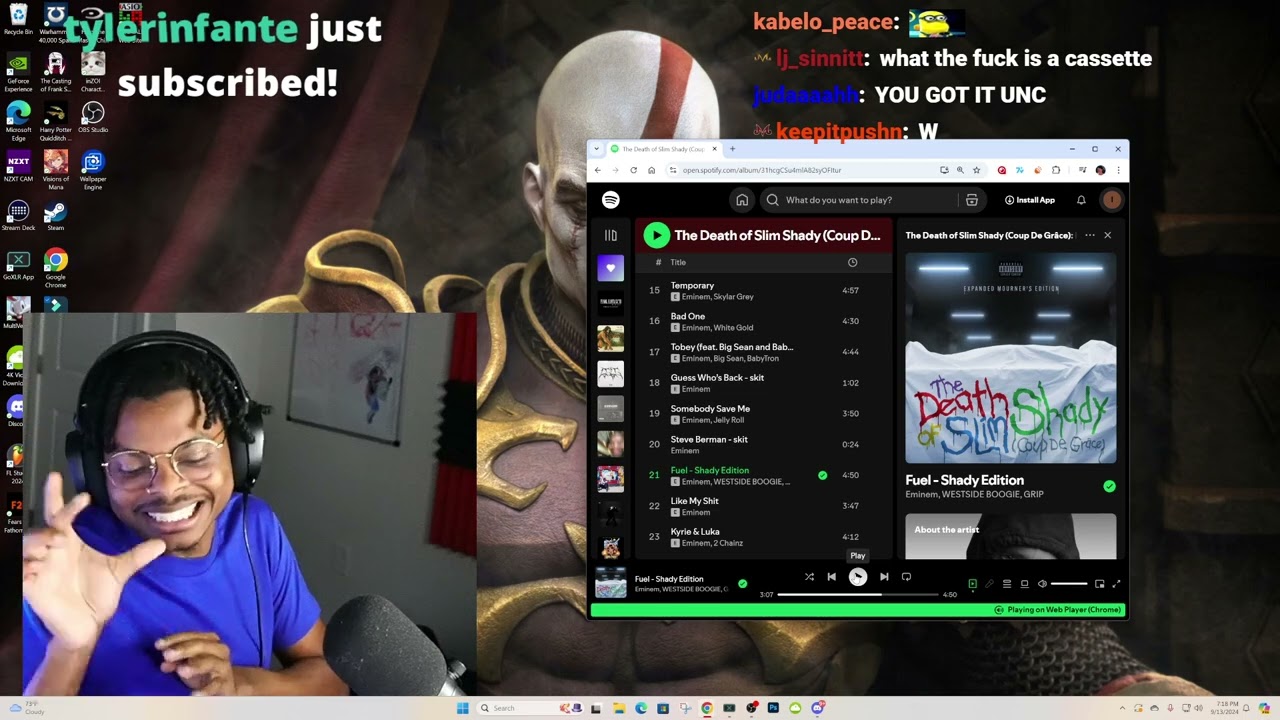1280x720 pixels.
Task: Skip to the next track
Action: [x=884, y=577]
